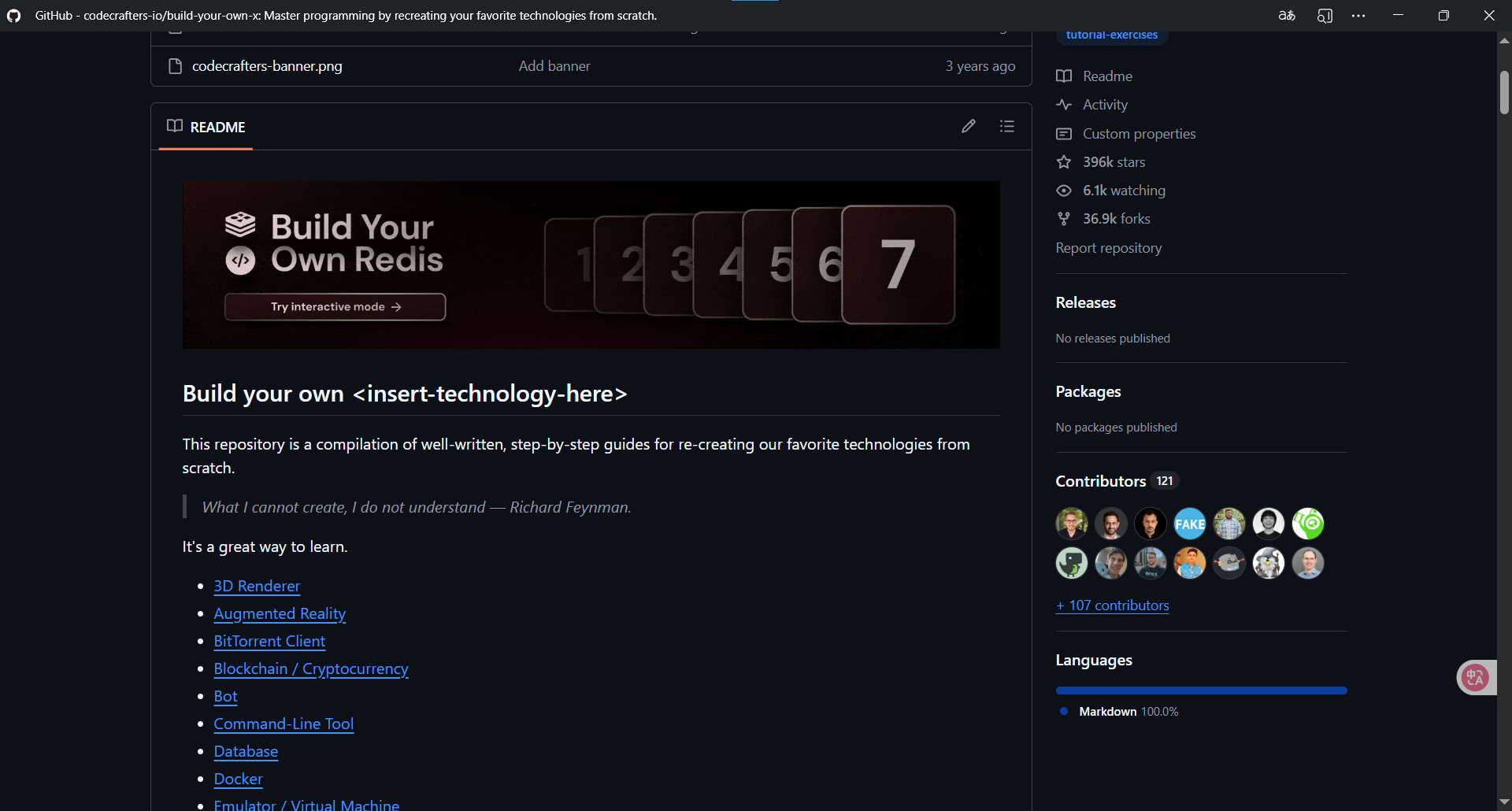Open Custom properties link
This screenshot has width=1512, height=811.
[x=1140, y=134]
